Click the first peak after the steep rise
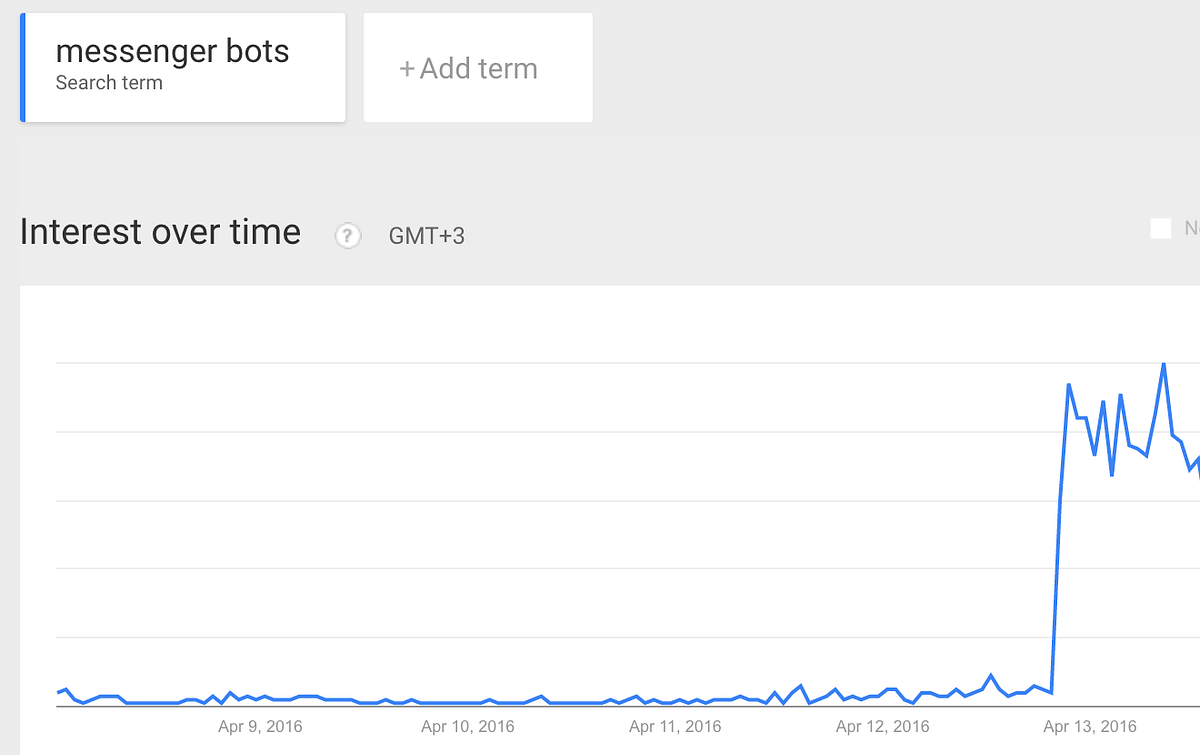The image size is (1200, 755). point(1069,384)
